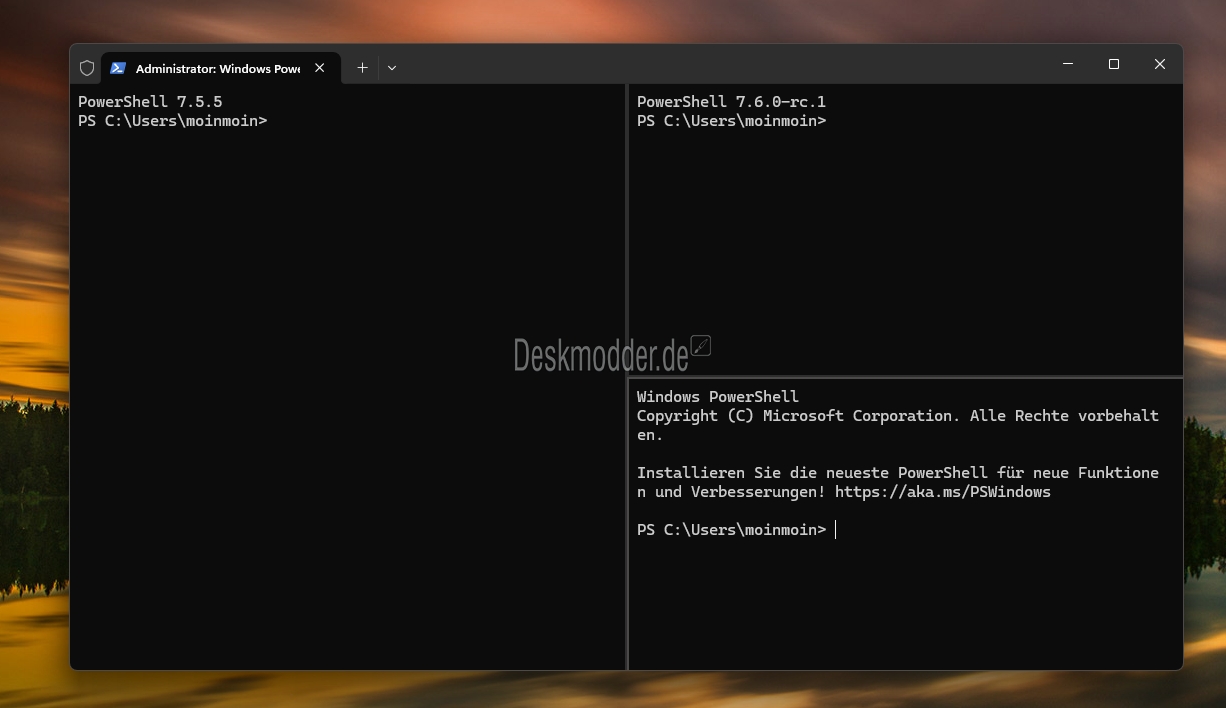The height and width of the screenshot is (708, 1226).
Task: Click the PowerShell icon on the tab
Action: [x=118, y=68]
